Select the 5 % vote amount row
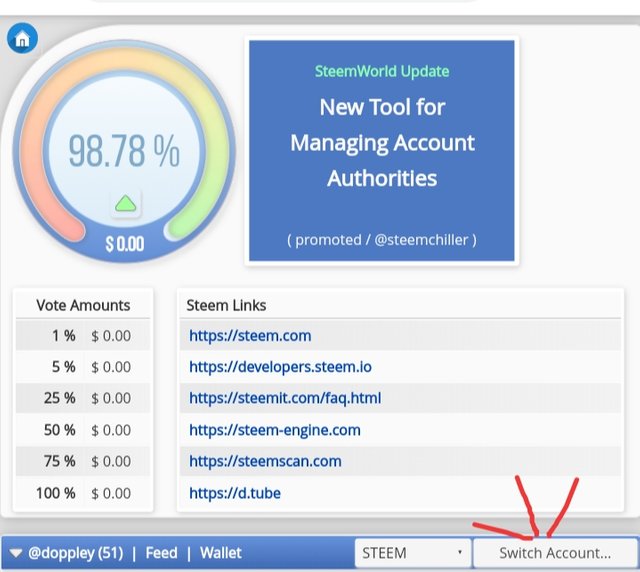 [83, 367]
